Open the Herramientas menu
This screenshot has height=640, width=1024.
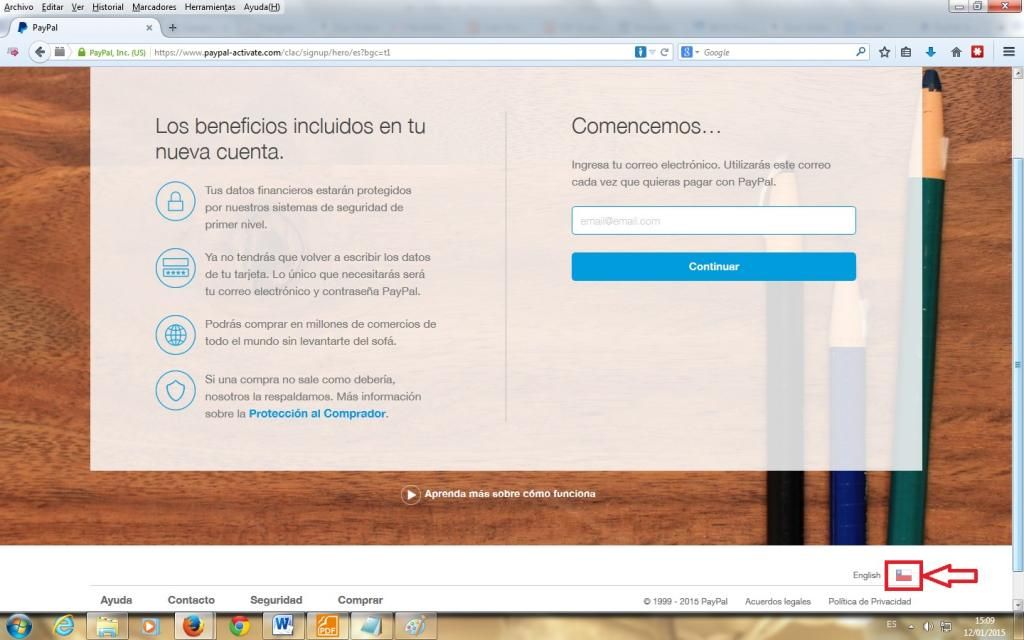pyautogui.click(x=210, y=7)
